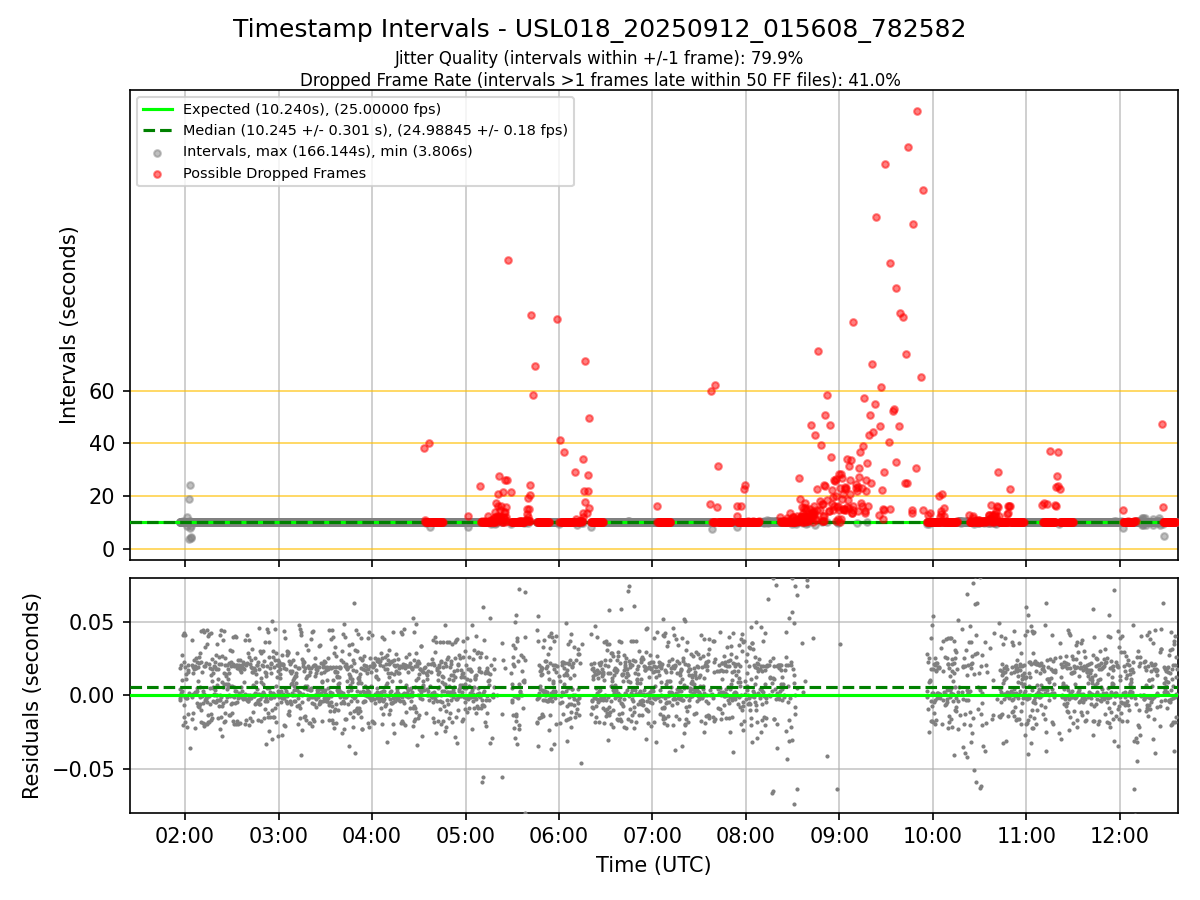
Task: Click the 'Intervals (seconds)' y-axis label
Action: pos(68,325)
